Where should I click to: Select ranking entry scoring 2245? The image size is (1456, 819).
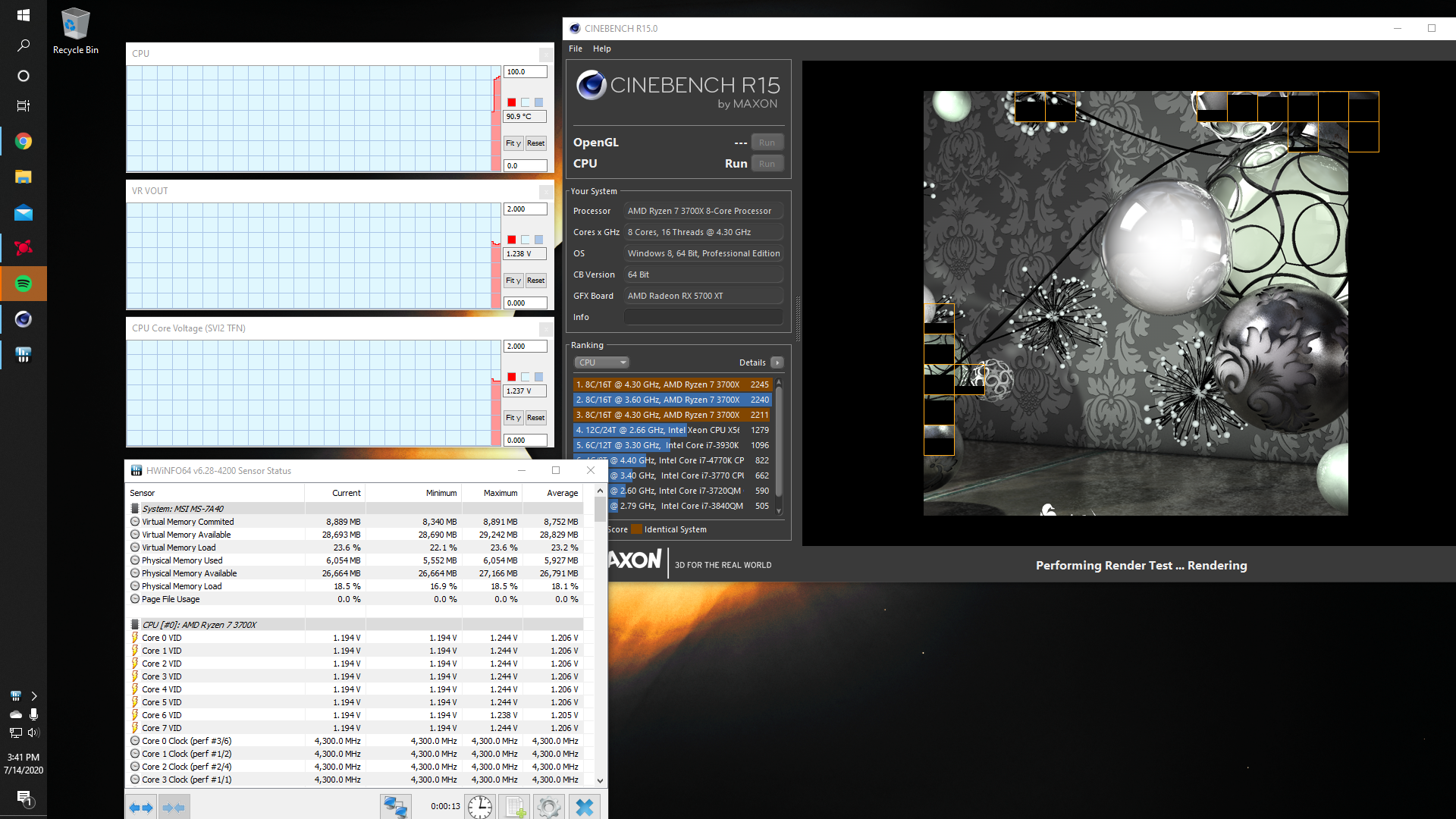pos(673,384)
